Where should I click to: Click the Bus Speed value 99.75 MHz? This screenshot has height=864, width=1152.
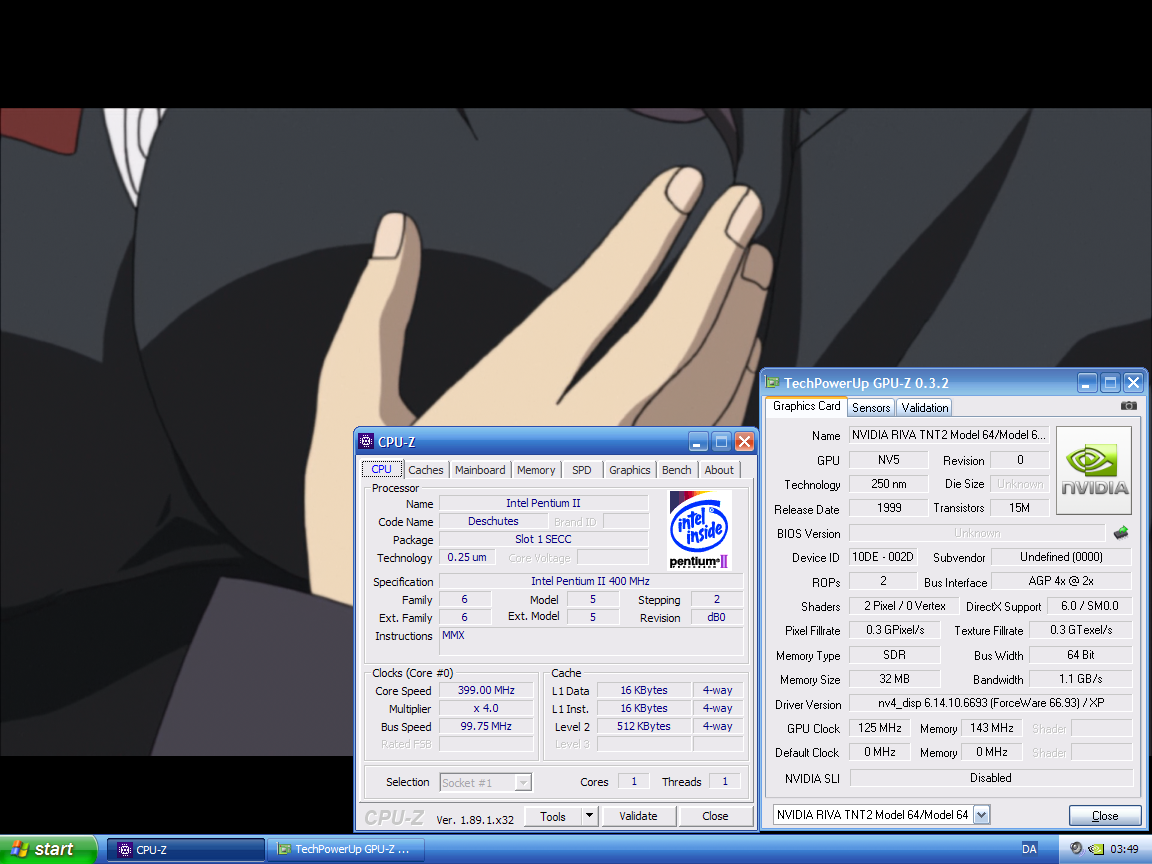(x=486, y=726)
